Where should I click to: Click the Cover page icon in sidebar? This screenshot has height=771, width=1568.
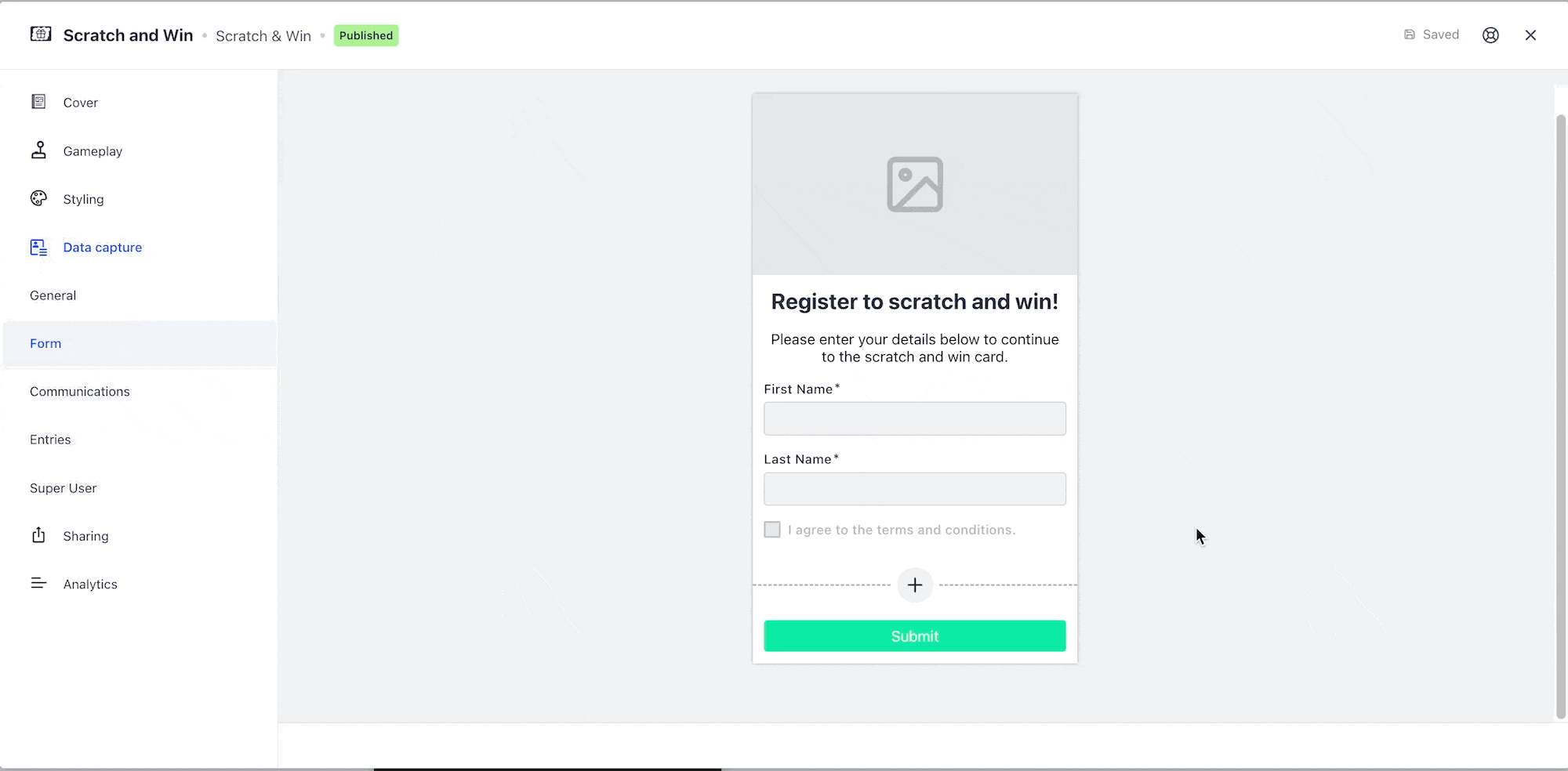(38, 102)
